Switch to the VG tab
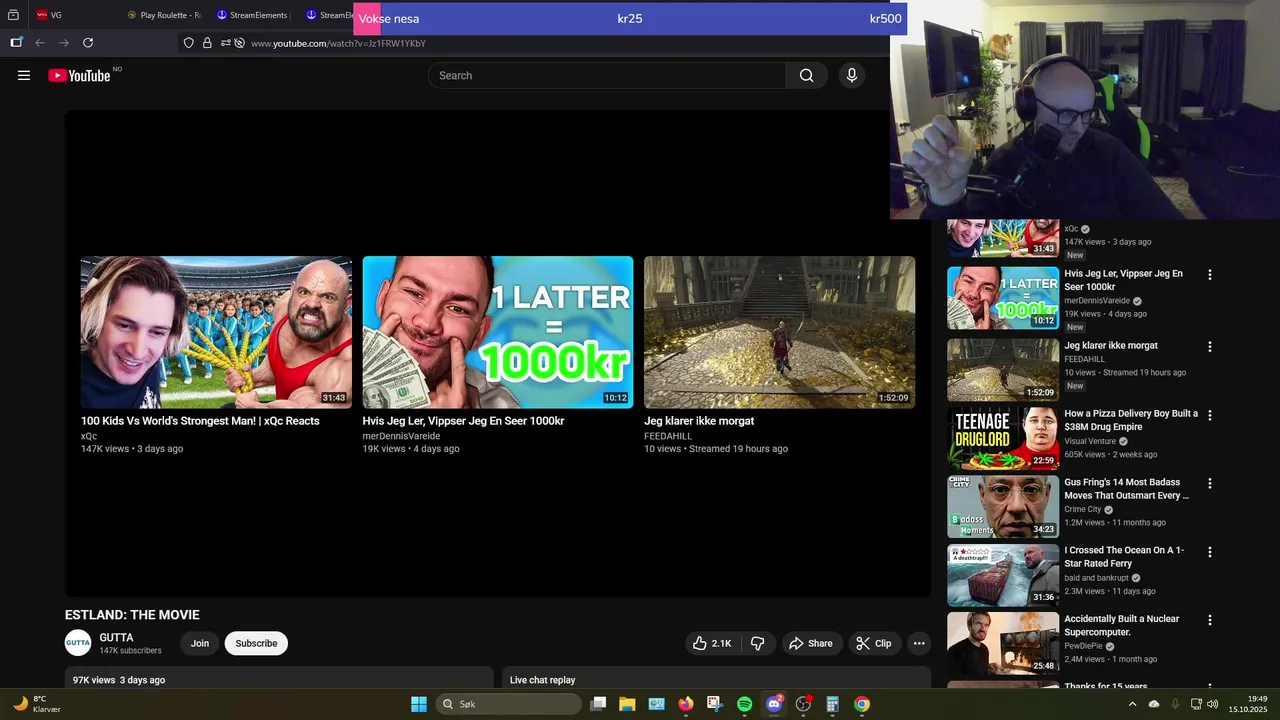This screenshot has width=1280, height=720. click(x=56, y=15)
